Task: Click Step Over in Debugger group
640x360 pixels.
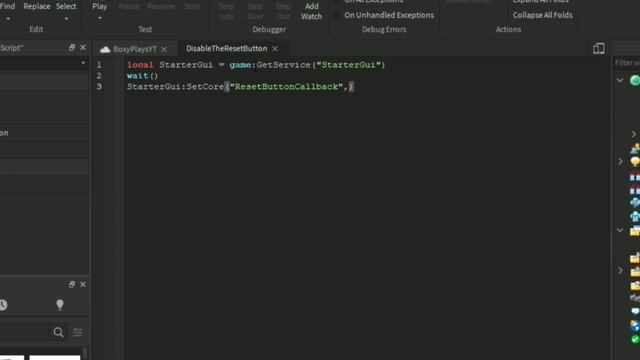Action: 255,11
